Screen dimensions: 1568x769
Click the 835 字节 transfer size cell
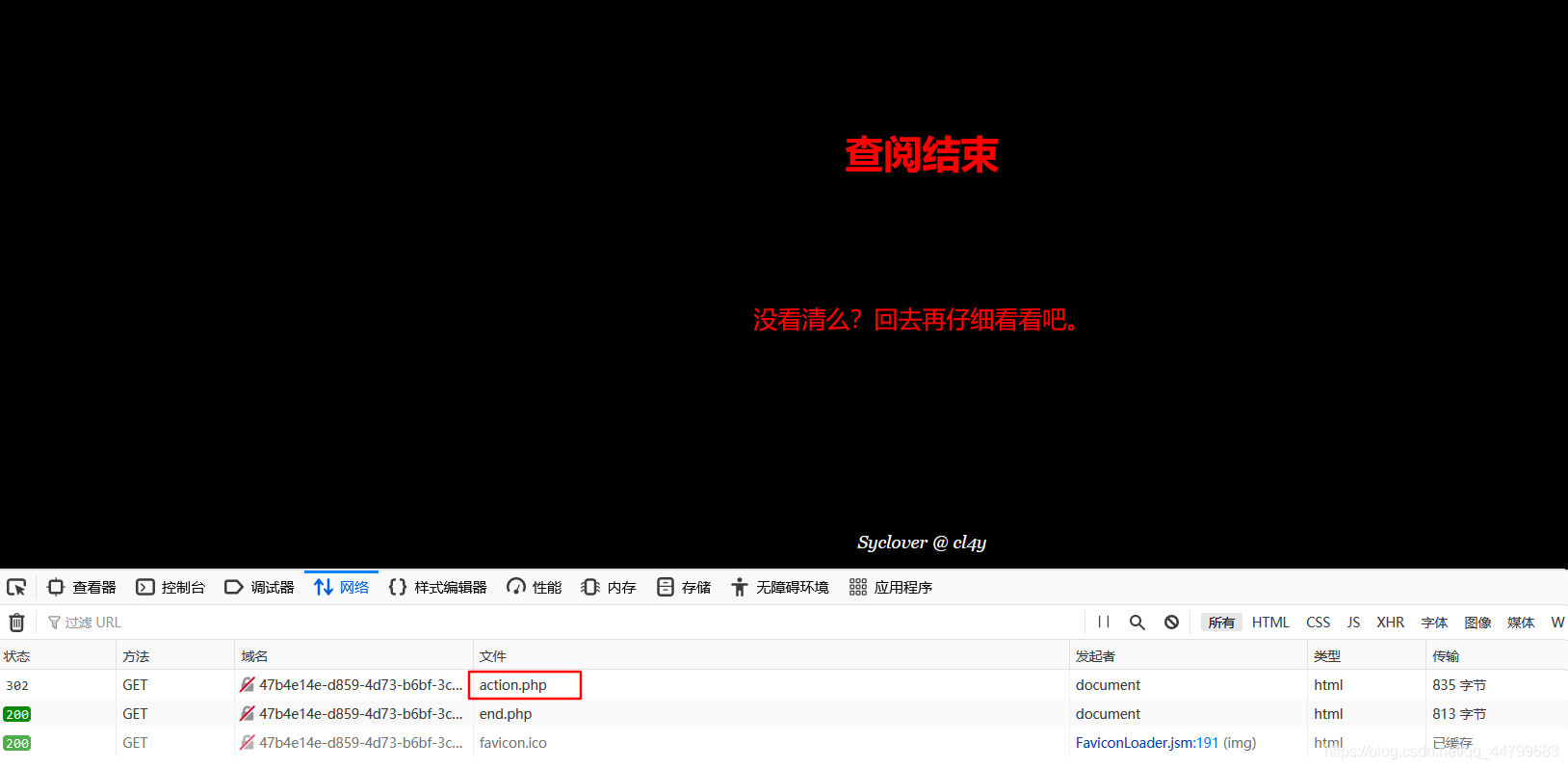coord(1459,685)
